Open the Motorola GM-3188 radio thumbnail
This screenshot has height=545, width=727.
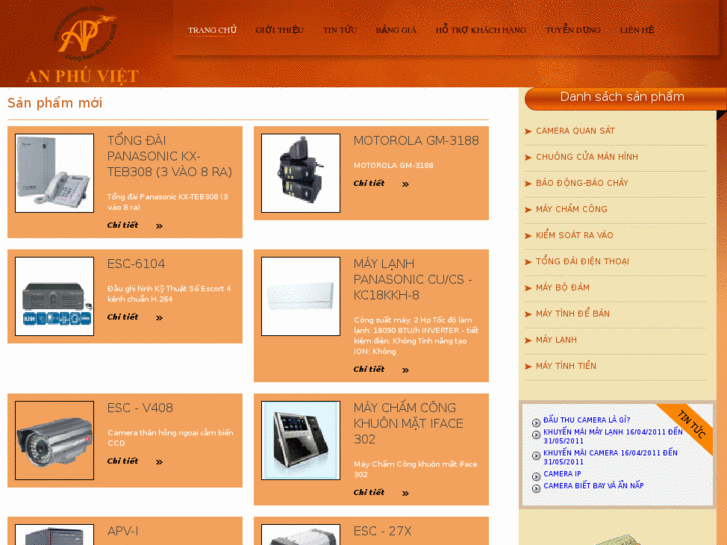point(300,173)
